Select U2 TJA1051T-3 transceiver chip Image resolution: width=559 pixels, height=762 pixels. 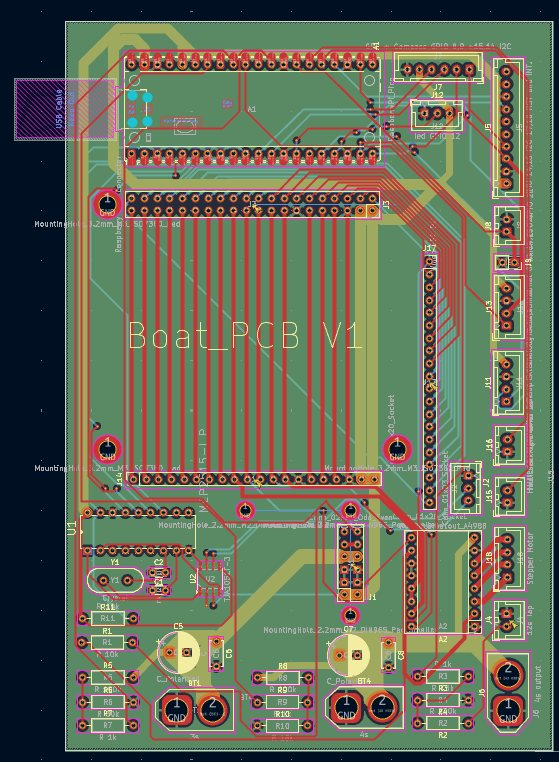pyautogui.click(x=211, y=580)
